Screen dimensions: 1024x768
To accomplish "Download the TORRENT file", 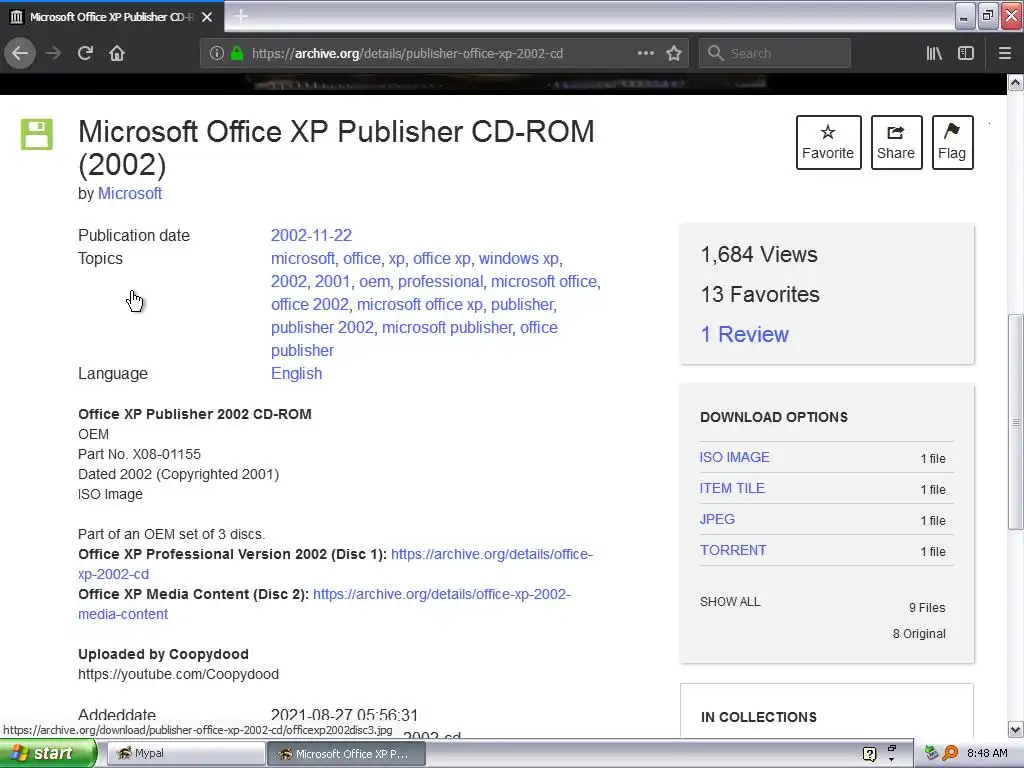I will tap(733, 550).
